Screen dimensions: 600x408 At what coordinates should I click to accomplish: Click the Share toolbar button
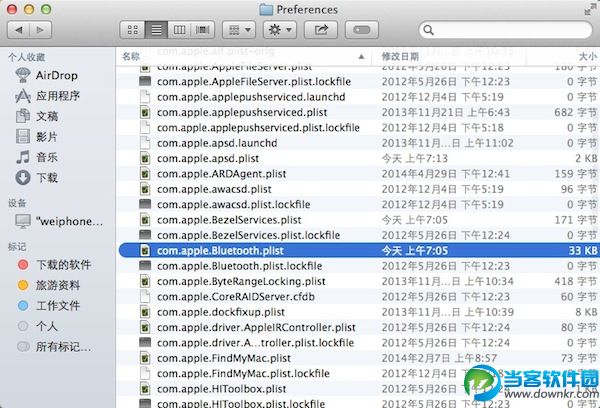coord(321,30)
